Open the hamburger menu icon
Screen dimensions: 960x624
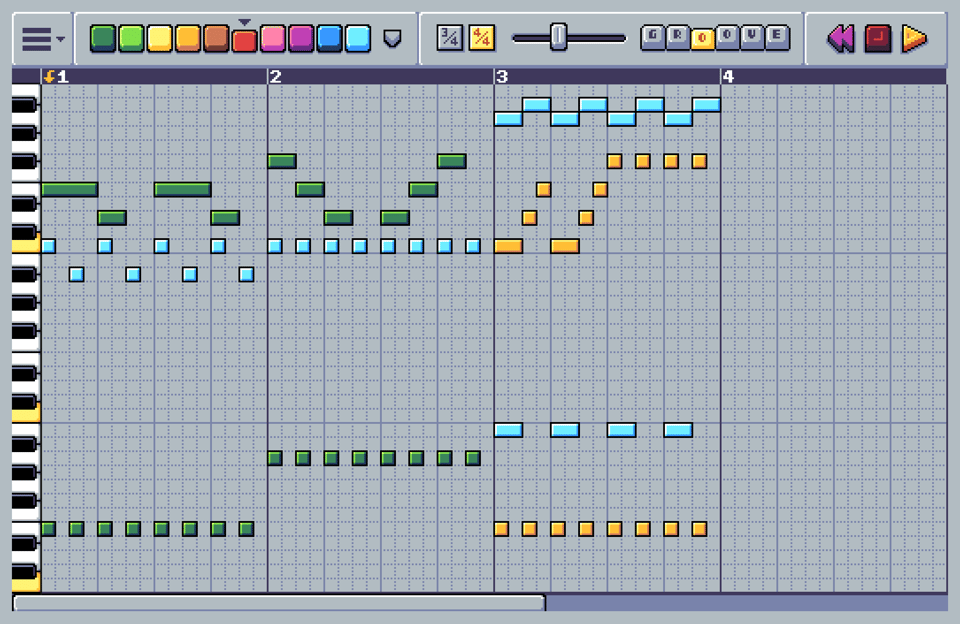[36, 37]
